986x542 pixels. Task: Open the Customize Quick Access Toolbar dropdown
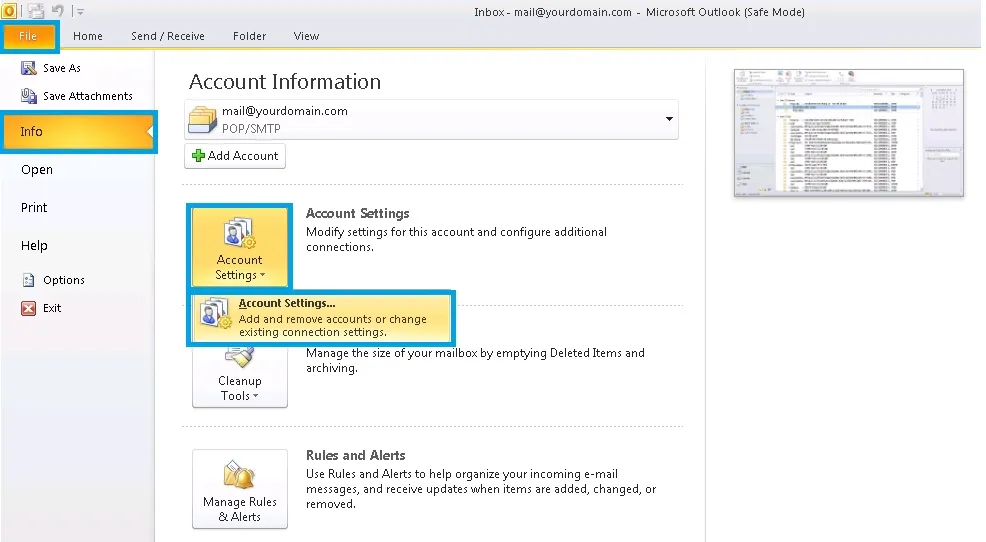coord(80,12)
